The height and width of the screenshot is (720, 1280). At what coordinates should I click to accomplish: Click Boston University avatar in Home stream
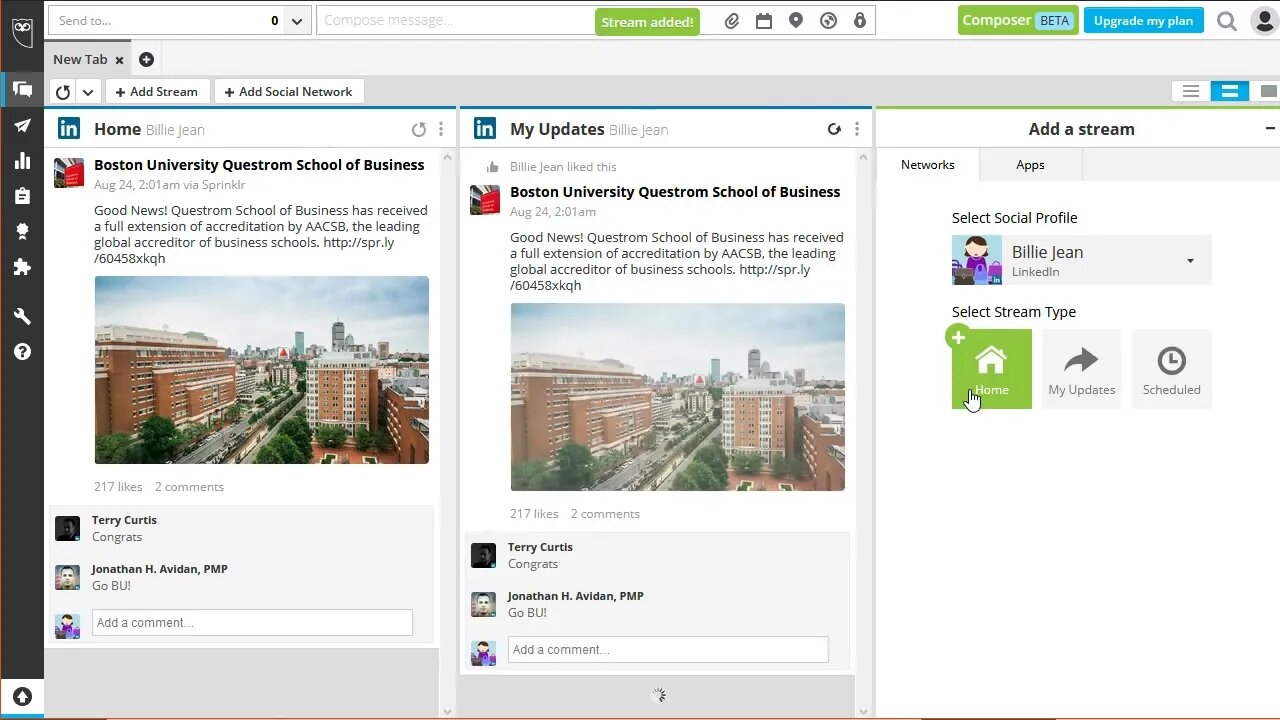69,173
